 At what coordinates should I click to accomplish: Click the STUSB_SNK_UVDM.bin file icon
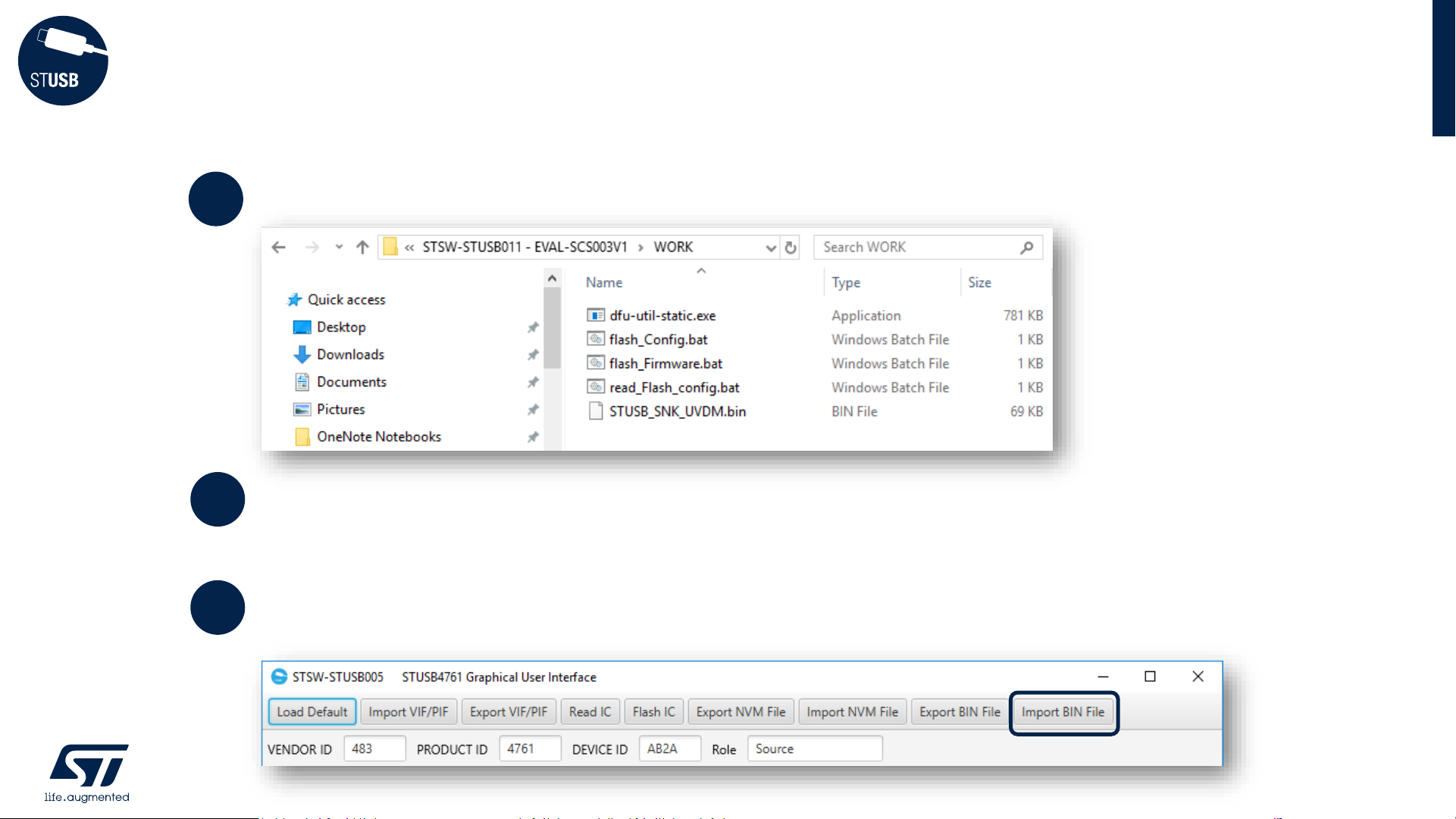pos(596,411)
